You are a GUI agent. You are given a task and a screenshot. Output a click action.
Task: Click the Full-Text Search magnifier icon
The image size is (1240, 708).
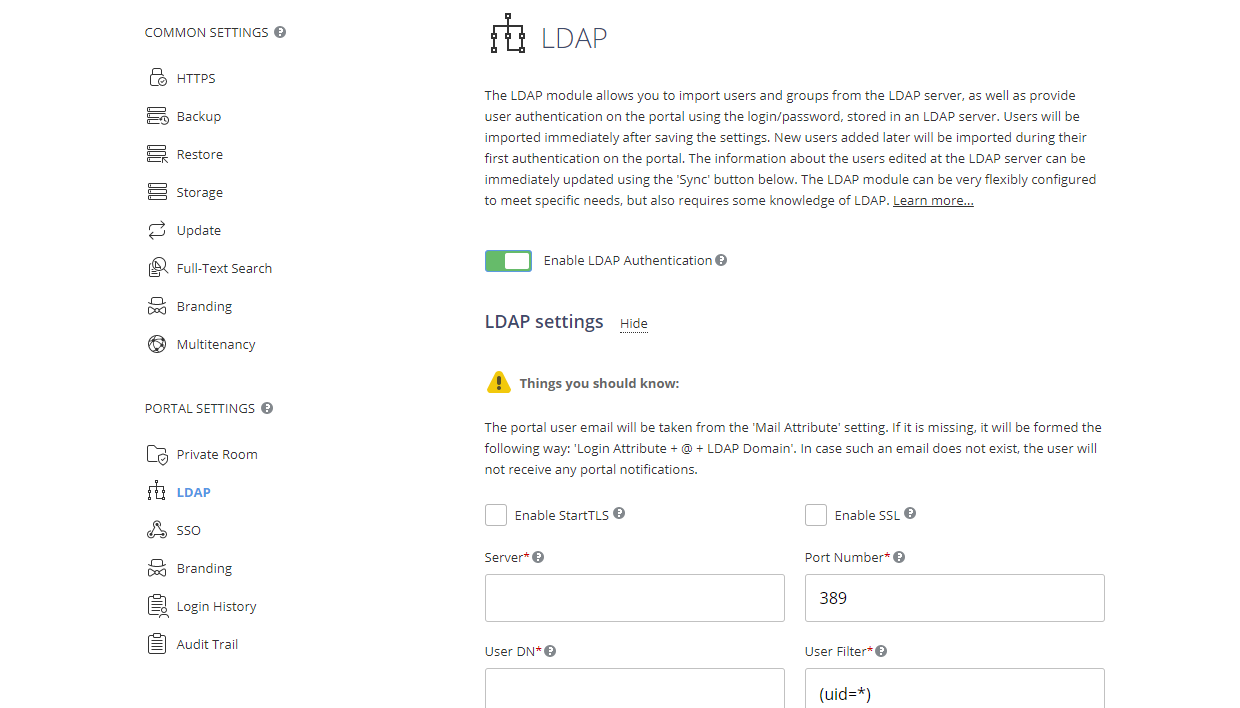pyautogui.click(x=157, y=267)
